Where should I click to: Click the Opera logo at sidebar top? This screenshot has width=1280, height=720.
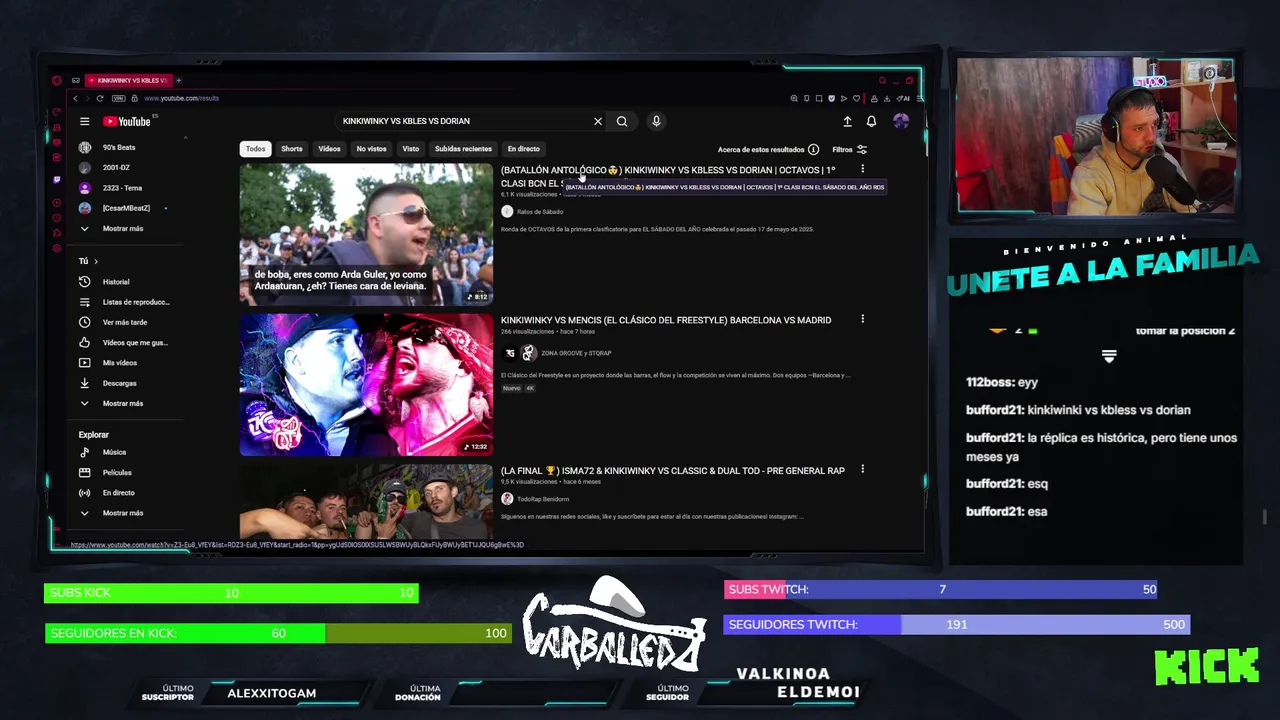coord(57,80)
